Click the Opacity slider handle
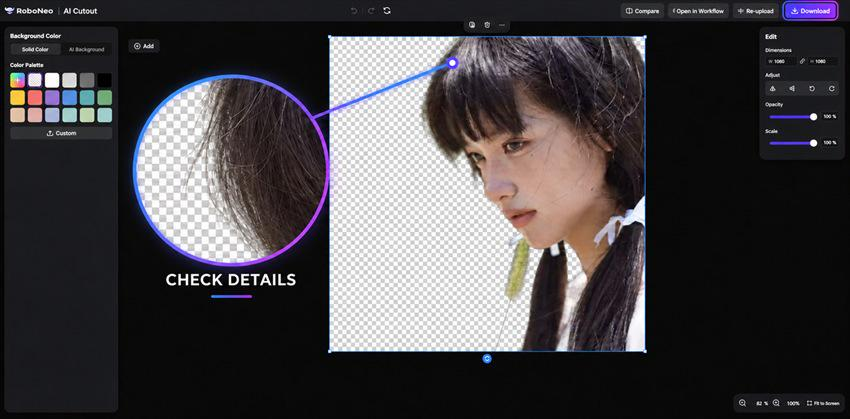 tap(813, 117)
